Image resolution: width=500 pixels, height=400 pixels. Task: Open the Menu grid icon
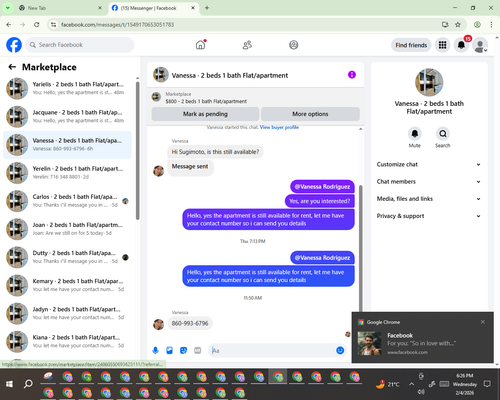click(442, 45)
